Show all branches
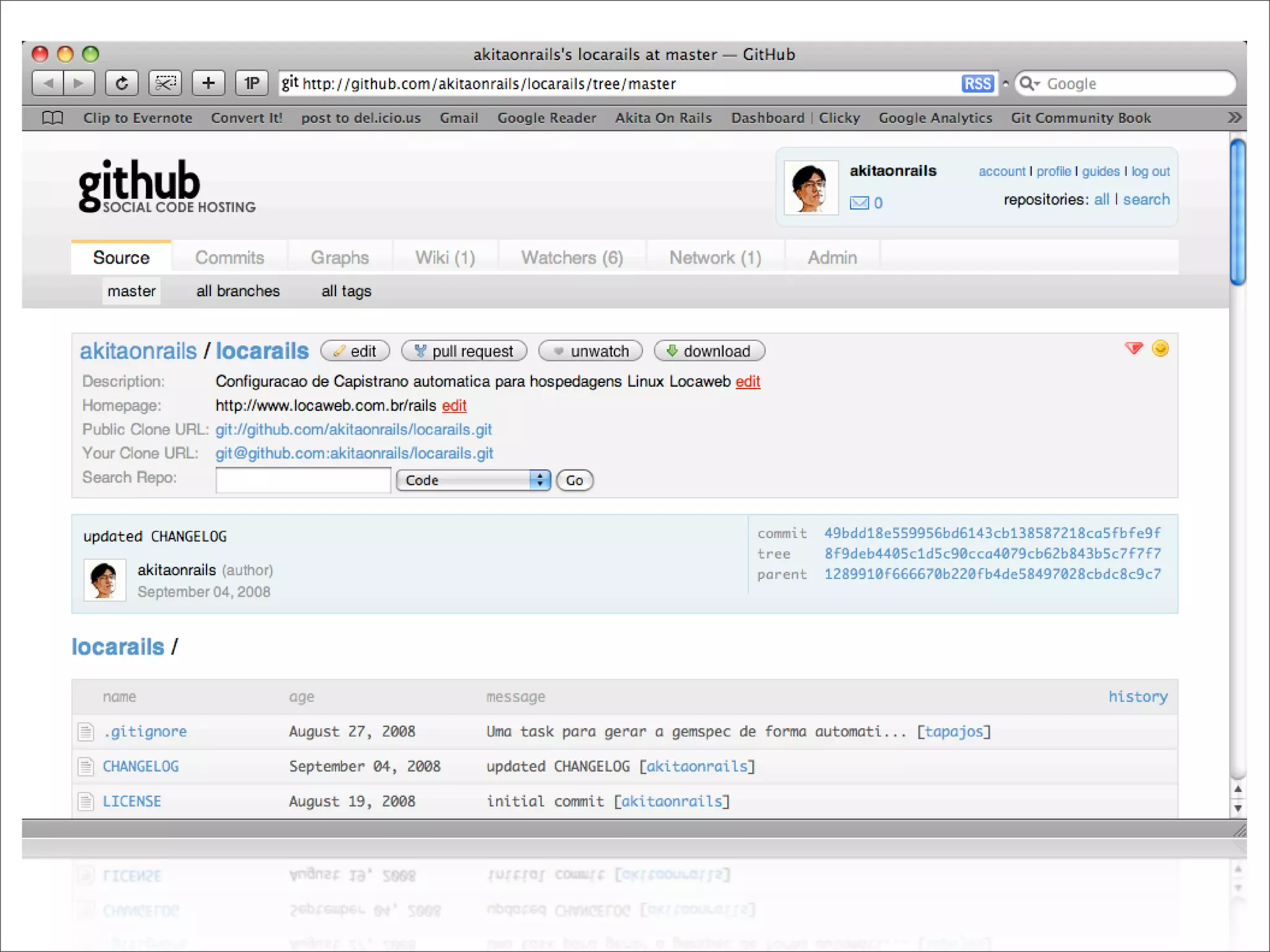 (238, 291)
